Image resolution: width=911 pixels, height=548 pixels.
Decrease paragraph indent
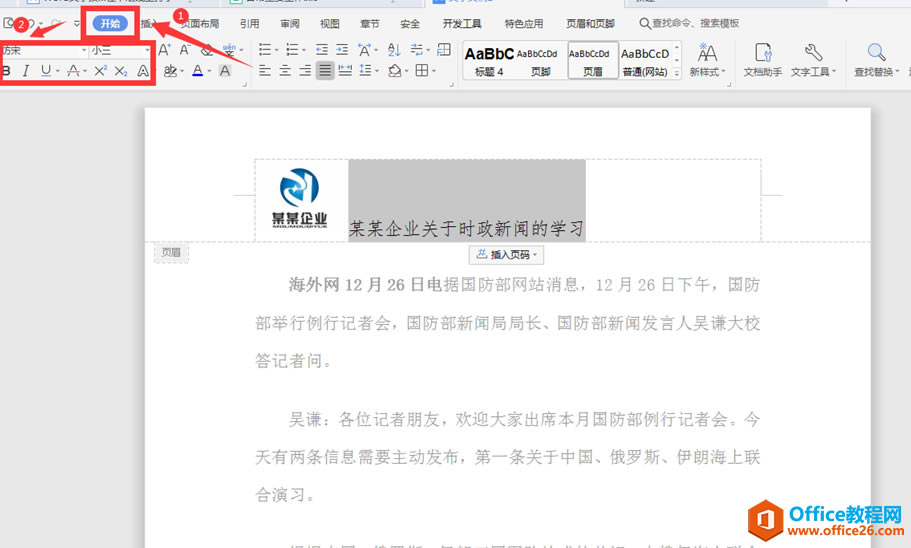click(322, 50)
